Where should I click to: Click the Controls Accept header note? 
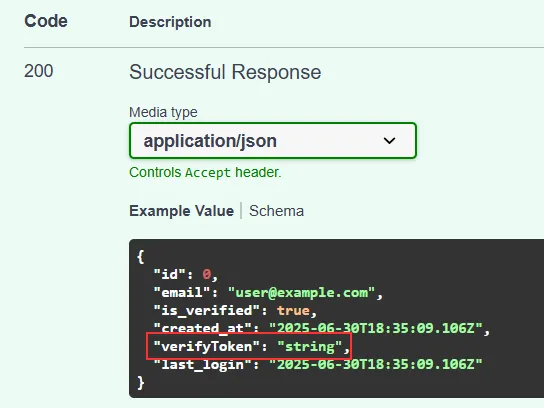coord(205,172)
